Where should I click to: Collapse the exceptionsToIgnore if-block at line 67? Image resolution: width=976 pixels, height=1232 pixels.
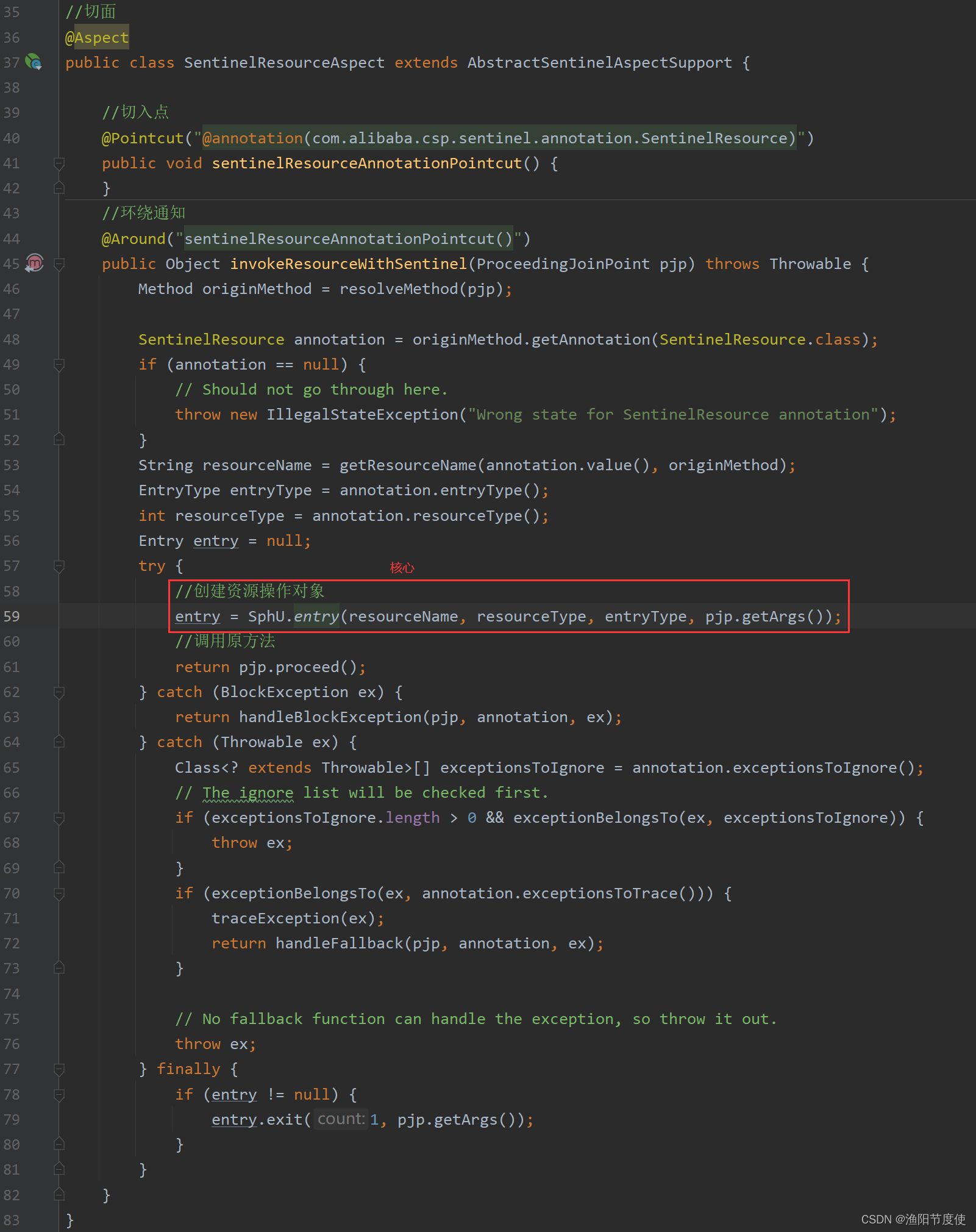[x=59, y=818]
